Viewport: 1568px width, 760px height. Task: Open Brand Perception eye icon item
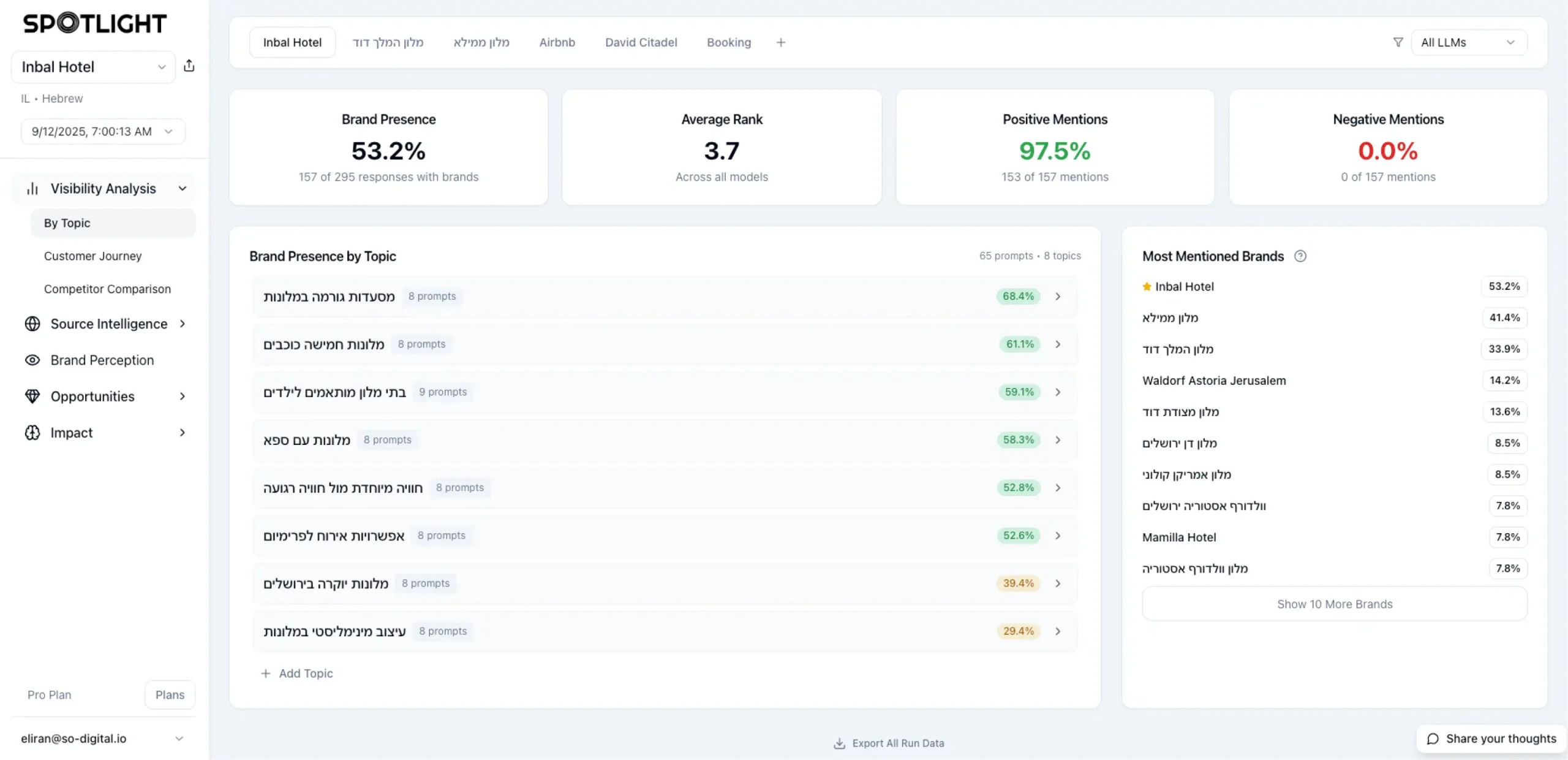pos(32,360)
